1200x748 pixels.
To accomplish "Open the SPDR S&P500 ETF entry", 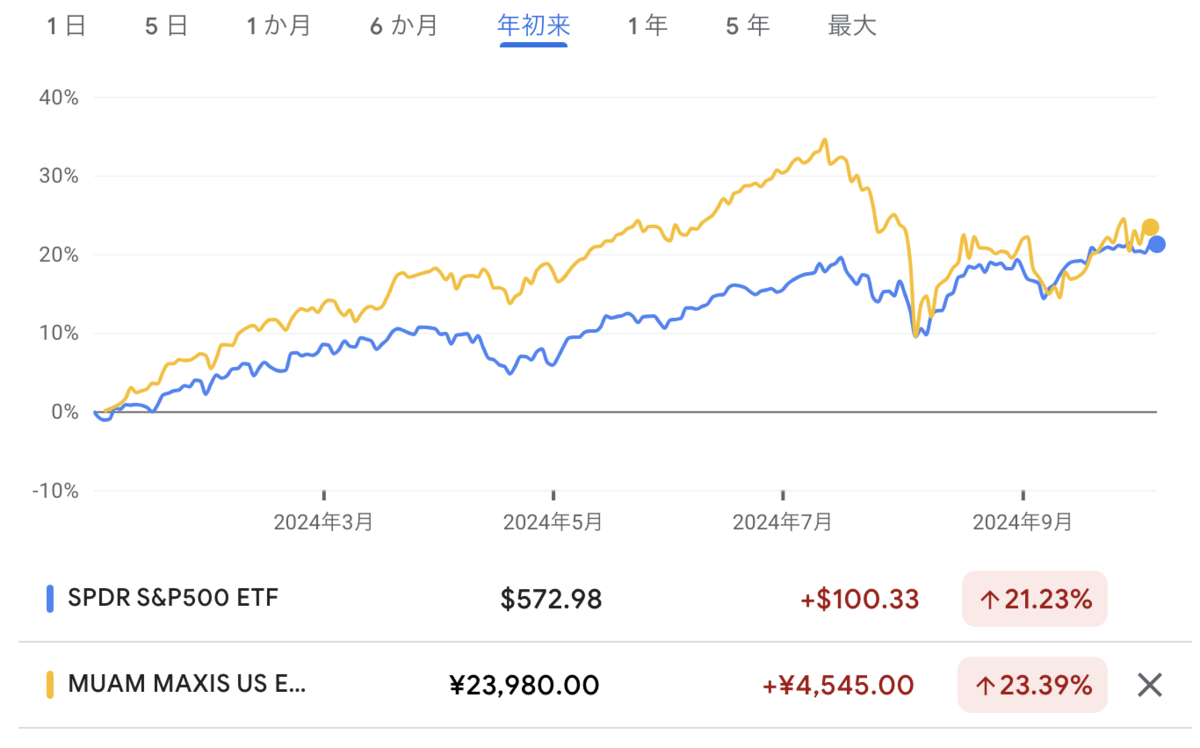I will tap(173, 598).
